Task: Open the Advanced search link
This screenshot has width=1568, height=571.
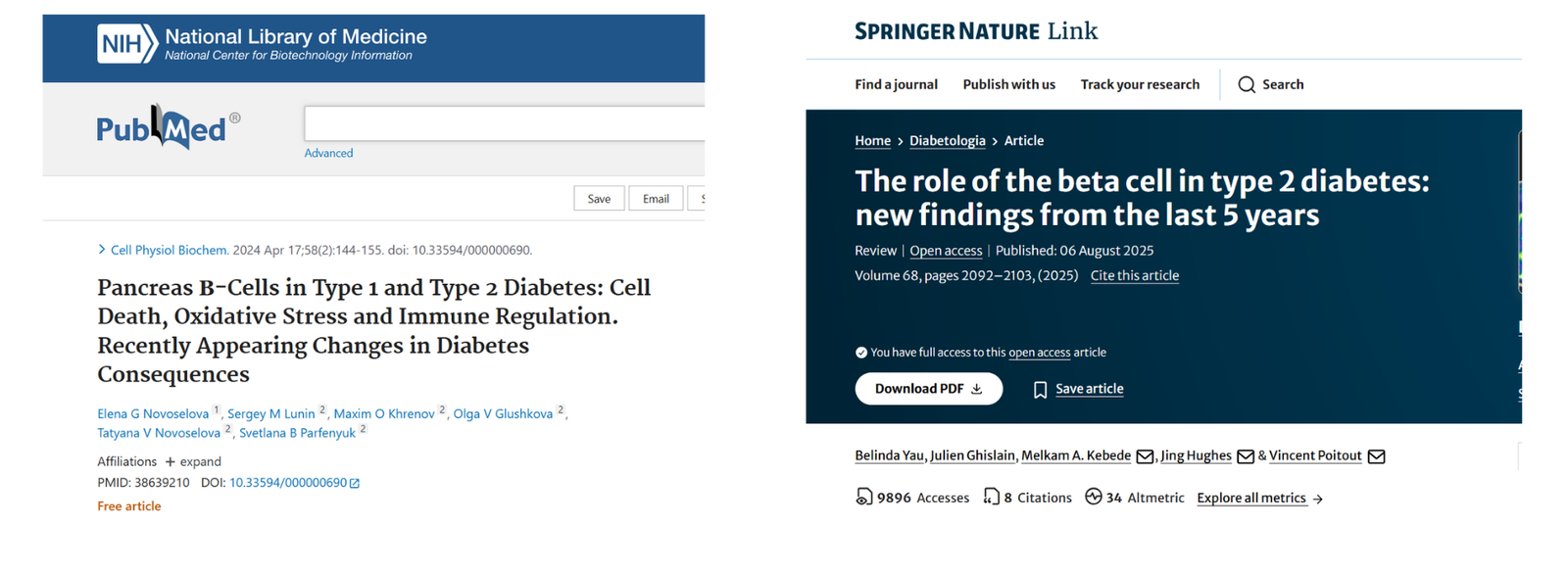Action: (328, 154)
